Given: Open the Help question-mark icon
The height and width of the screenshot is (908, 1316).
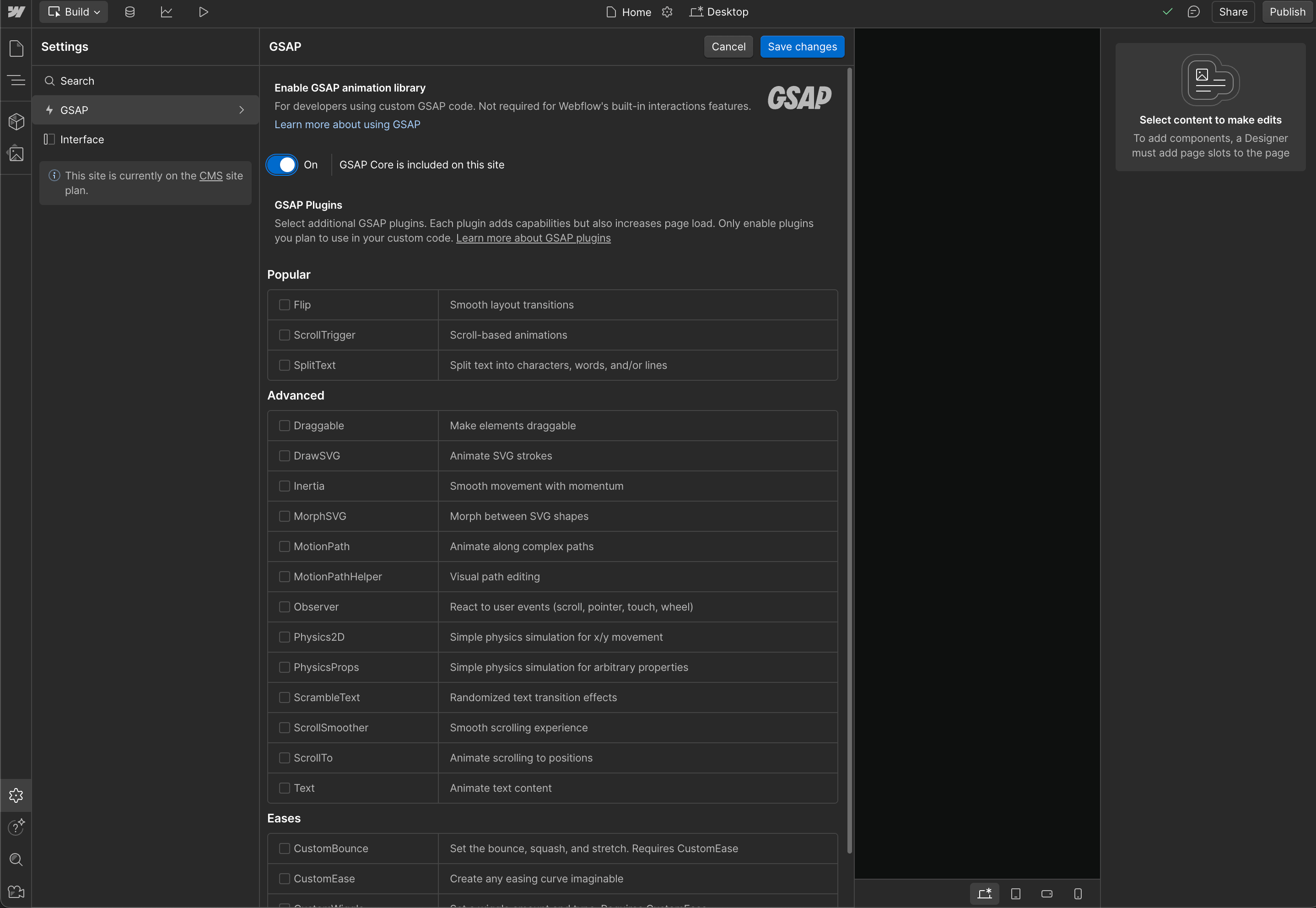Looking at the screenshot, I should tap(16, 827).
